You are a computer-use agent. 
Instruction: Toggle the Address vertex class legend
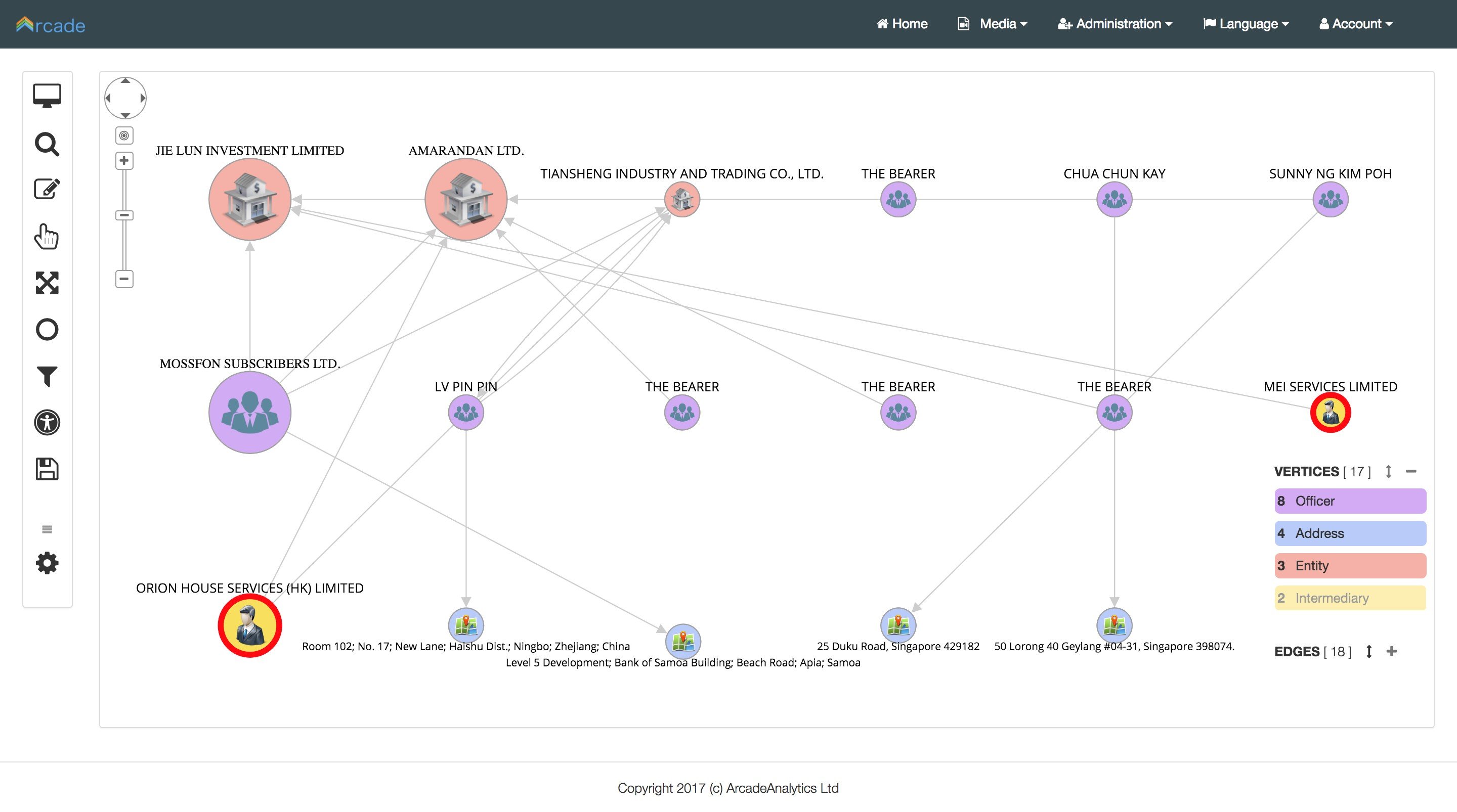(1350, 533)
